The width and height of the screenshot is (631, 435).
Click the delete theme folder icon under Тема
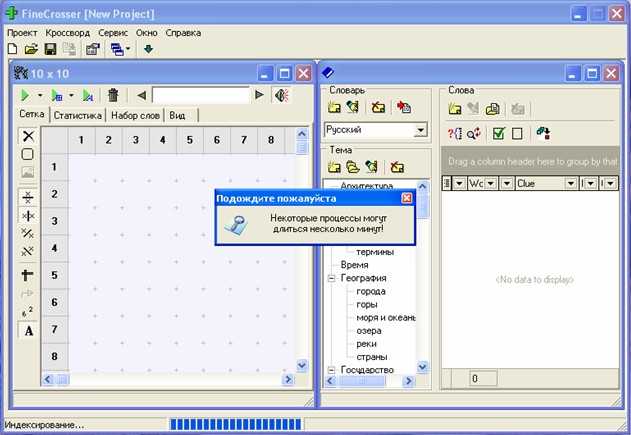(x=397, y=167)
